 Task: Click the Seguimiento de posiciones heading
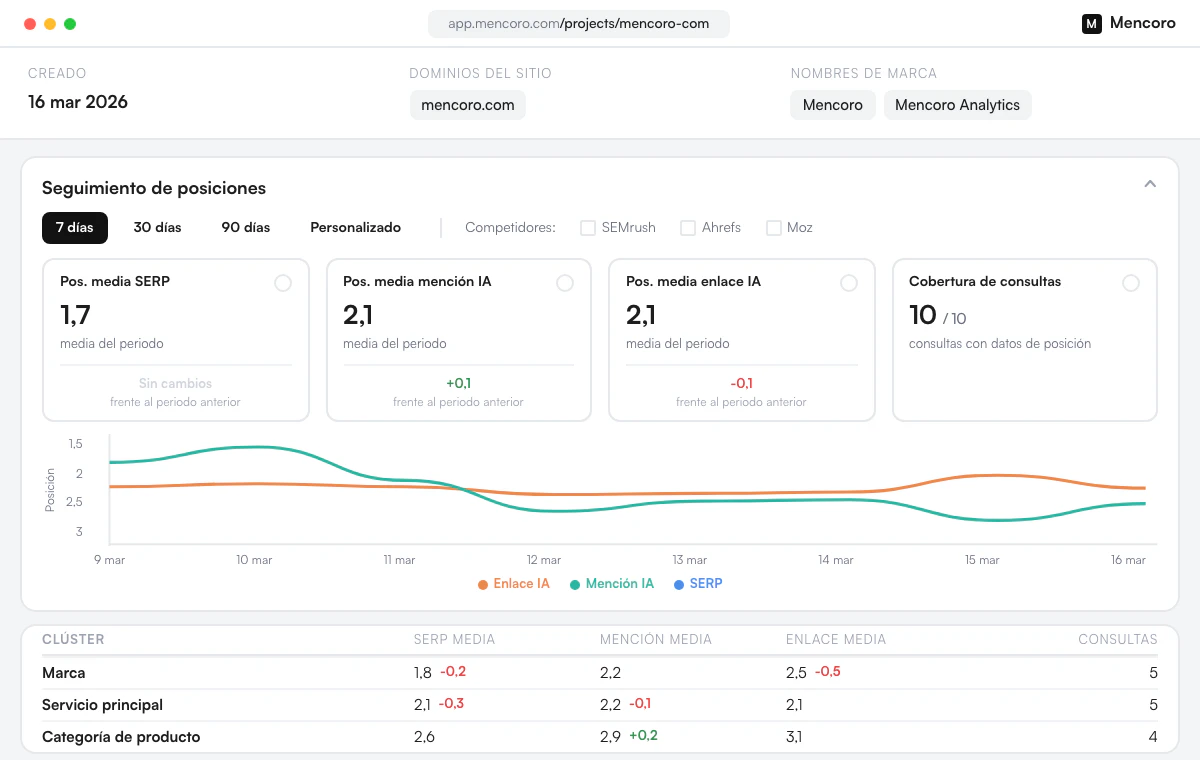click(154, 188)
